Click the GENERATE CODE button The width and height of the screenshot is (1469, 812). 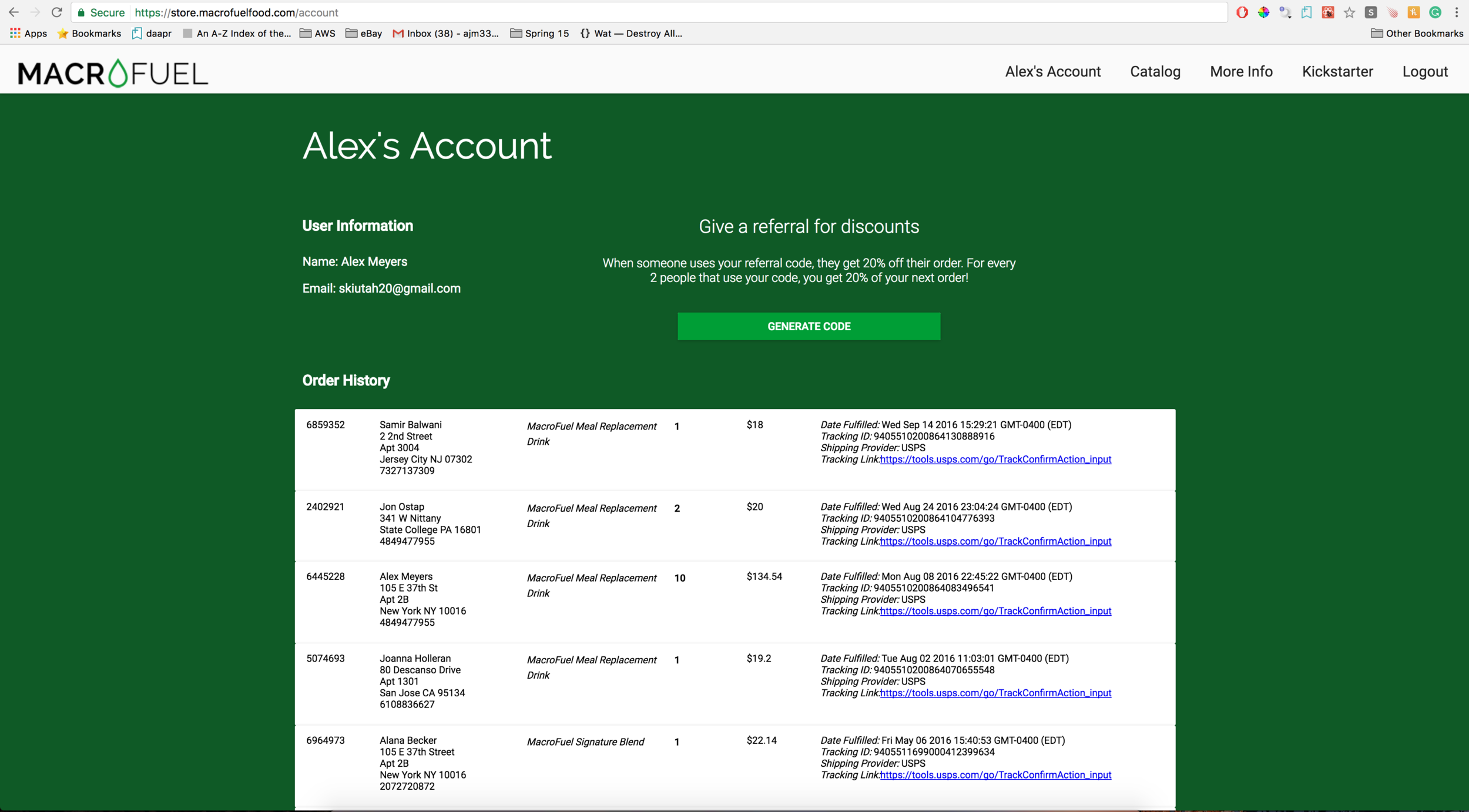point(809,326)
